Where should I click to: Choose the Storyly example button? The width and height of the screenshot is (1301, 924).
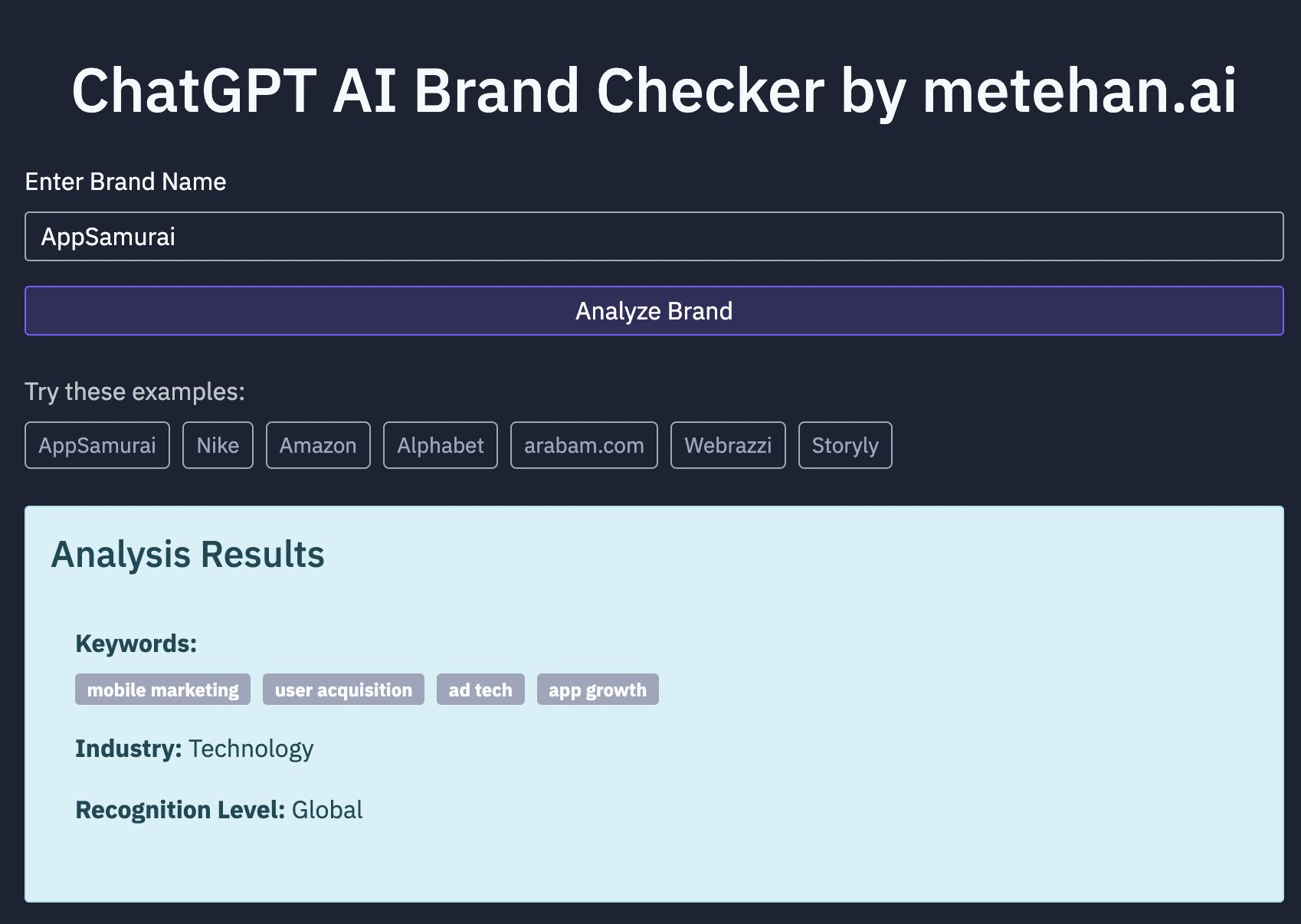pyautogui.click(x=845, y=445)
